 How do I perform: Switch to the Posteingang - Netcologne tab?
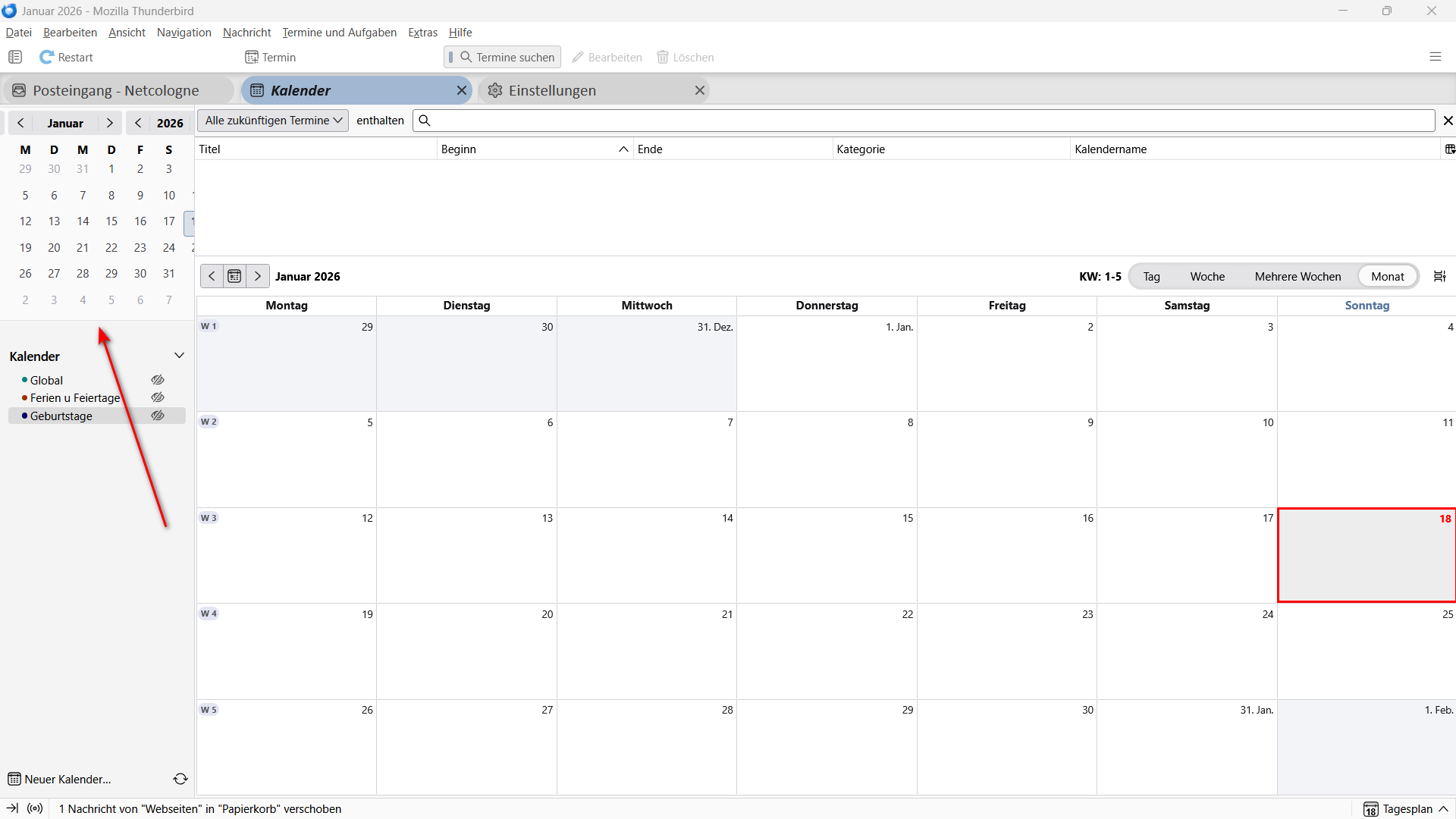pyautogui.click(x=116, y=90)
